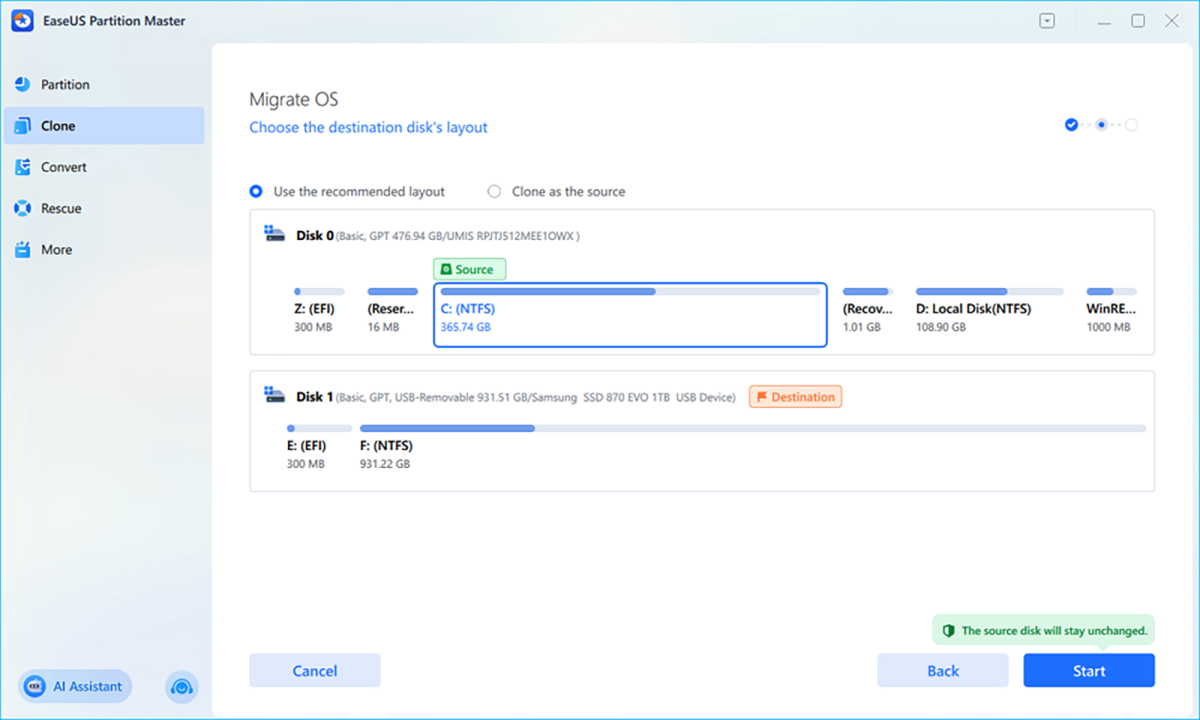Open the title bar dropdown arrow
This screenshot has width=1200, height=720.
click(1046, 20)
